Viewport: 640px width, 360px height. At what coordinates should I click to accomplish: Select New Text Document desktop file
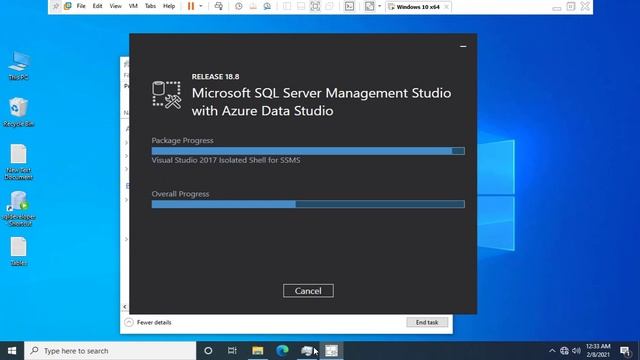[18, 162]
